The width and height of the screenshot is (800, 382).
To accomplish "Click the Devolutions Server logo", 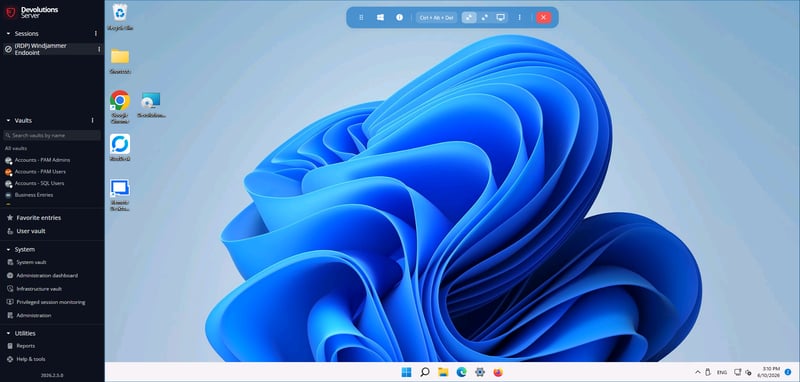I will tap(32, 12).
